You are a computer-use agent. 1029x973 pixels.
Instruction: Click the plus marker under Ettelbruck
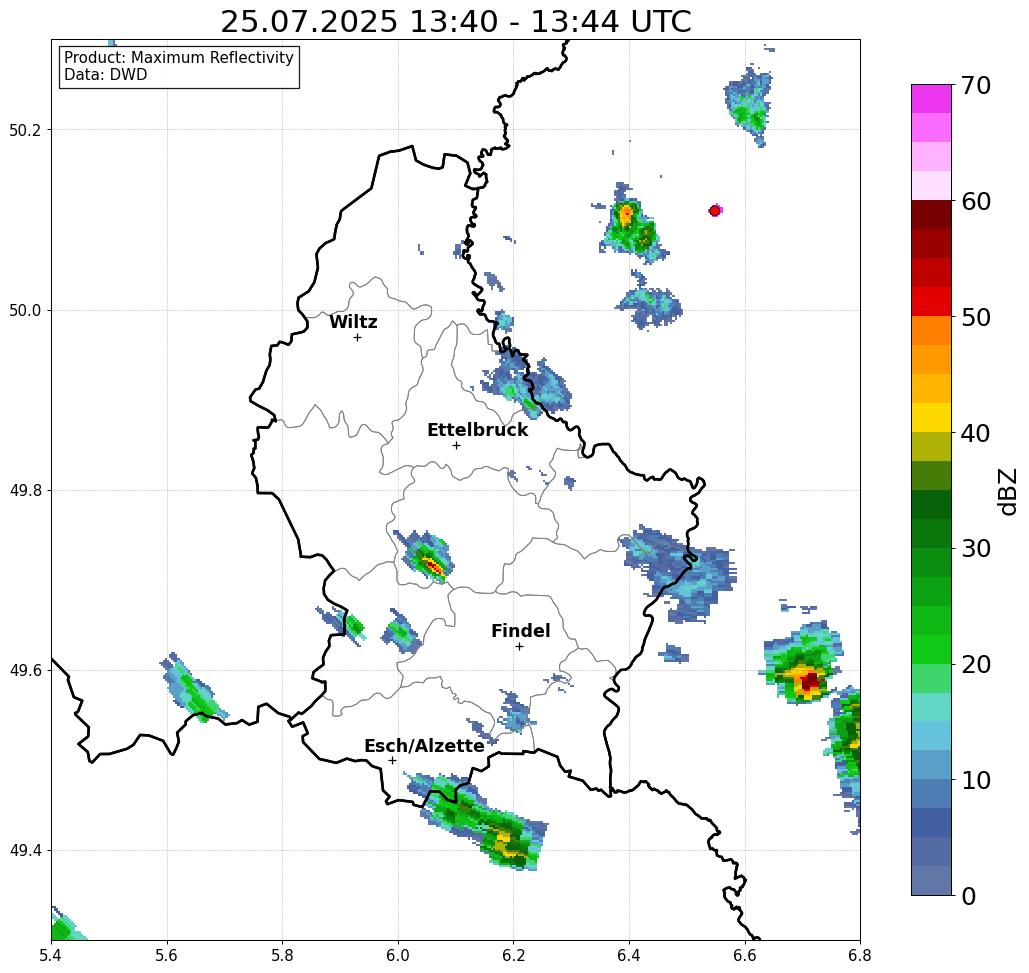click(x=457, y=445)
